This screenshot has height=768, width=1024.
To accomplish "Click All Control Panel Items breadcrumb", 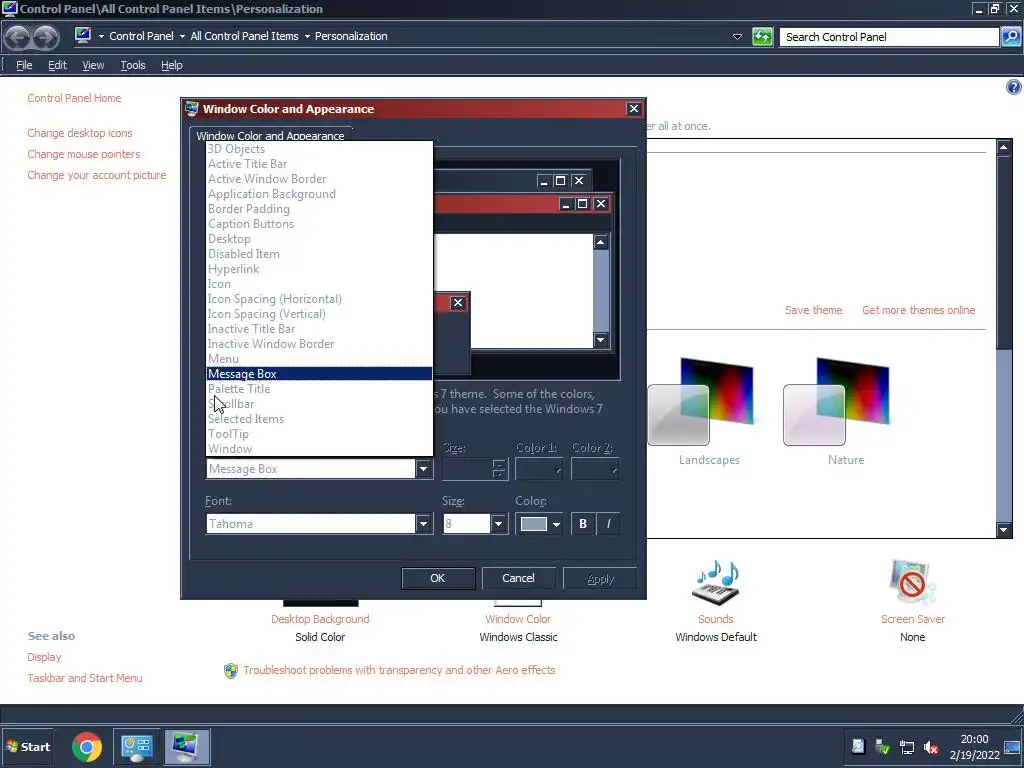I will 244,37.
